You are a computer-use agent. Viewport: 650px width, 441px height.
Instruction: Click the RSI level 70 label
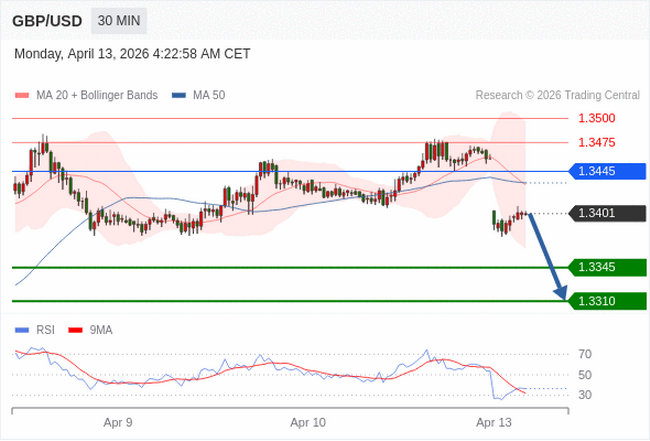click(x=585, y=354)
